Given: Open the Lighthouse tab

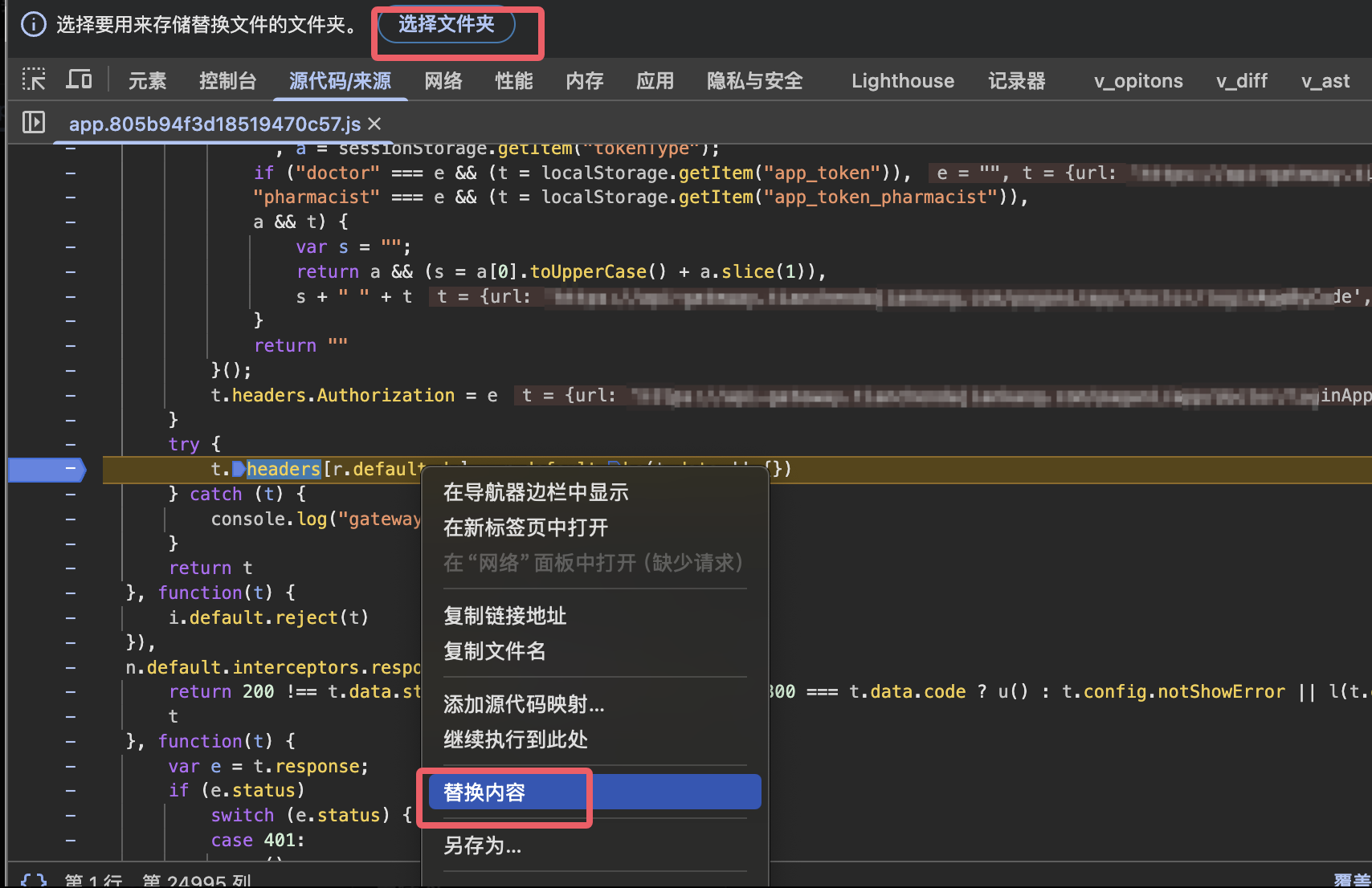Looking at the screenshot, I should pos(902,81).
